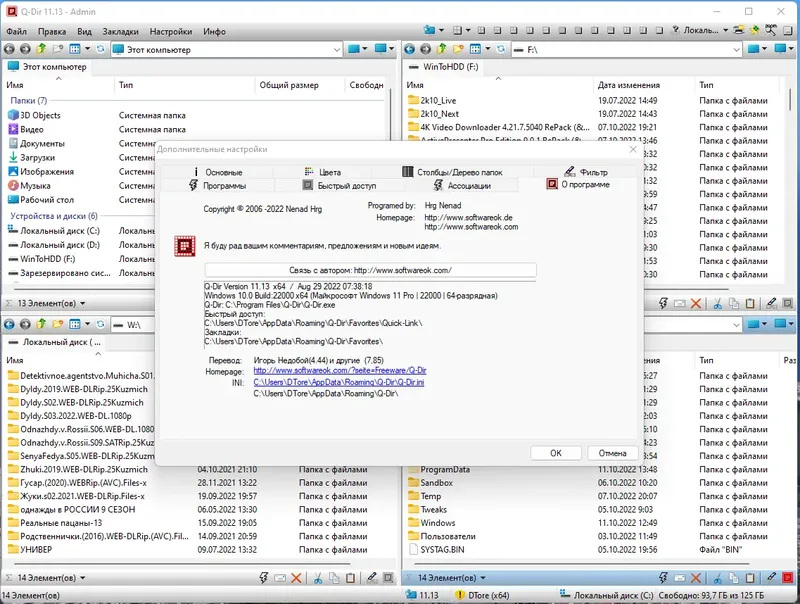Click the Связь с автором button
This screenshot has height=604, width=800.
click(x=370, y=270)
